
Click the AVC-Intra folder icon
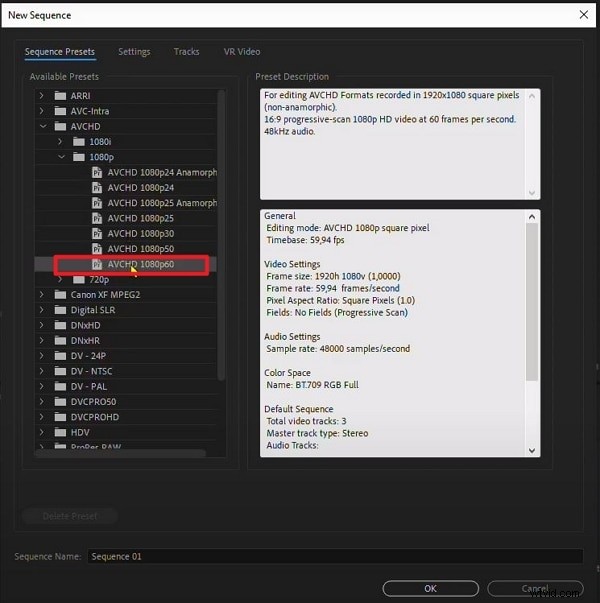click(x=60, y=111)
